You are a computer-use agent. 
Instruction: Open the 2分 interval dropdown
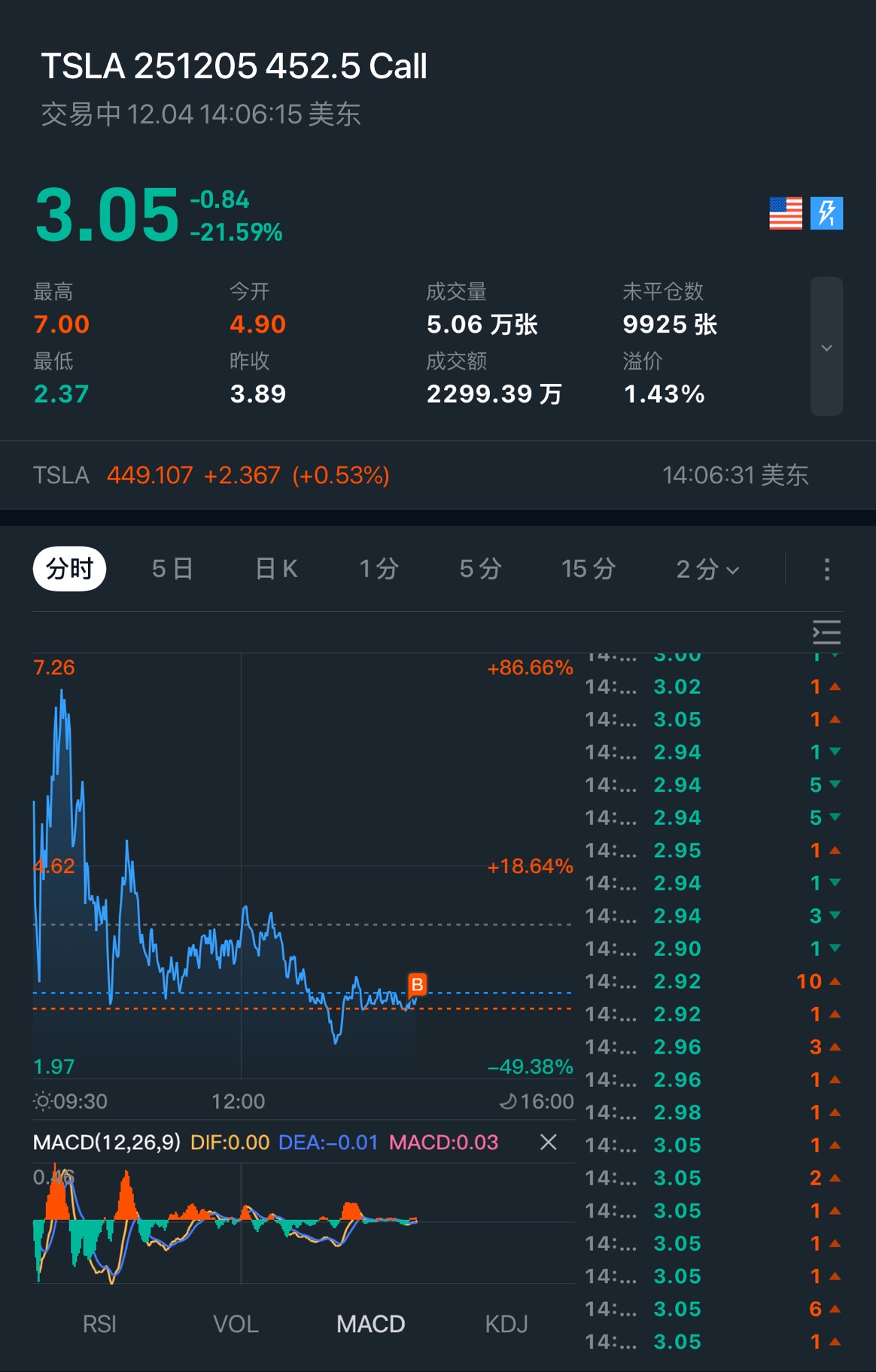707,569
